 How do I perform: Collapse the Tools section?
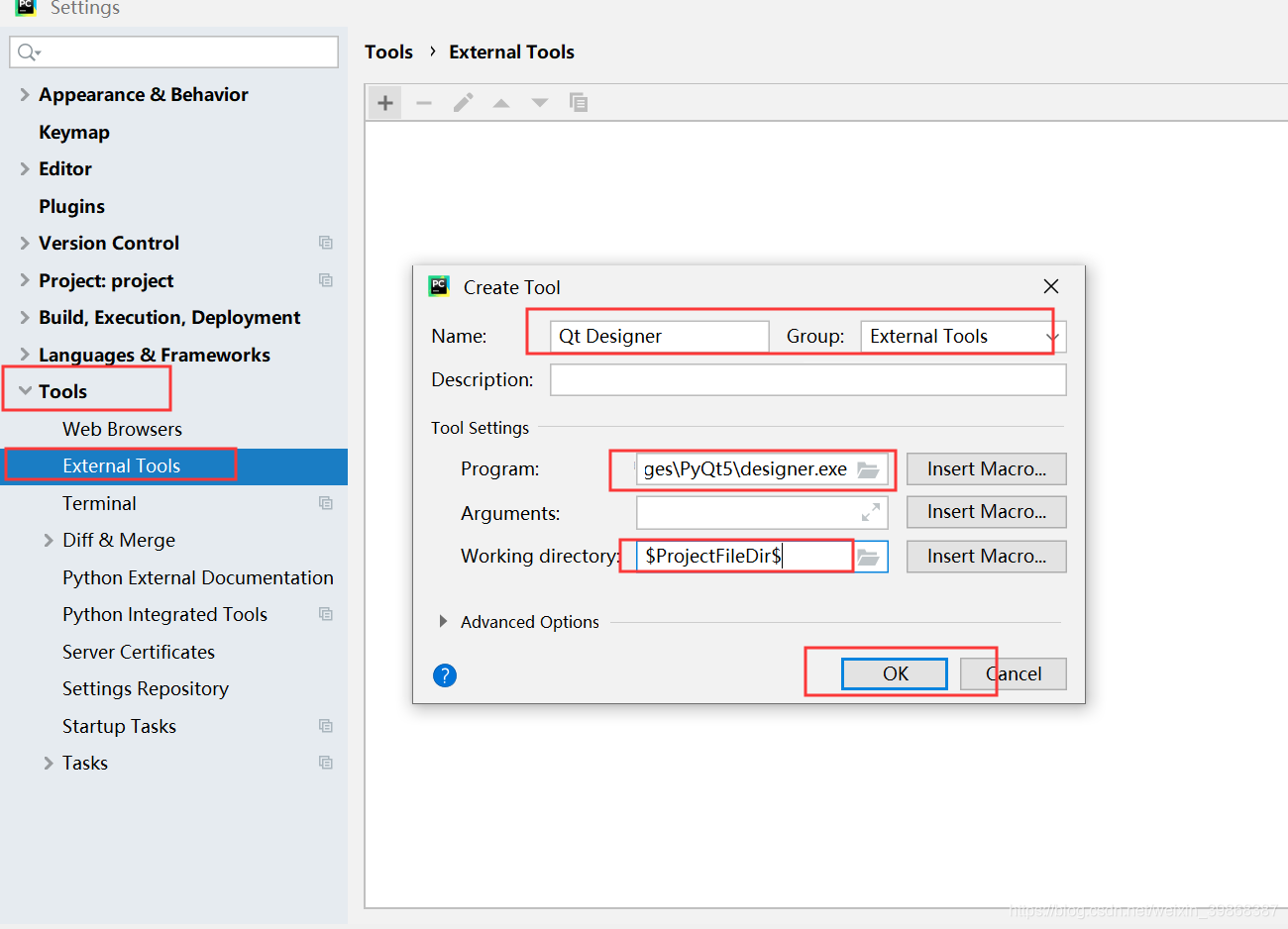click(x=25, y=391)
